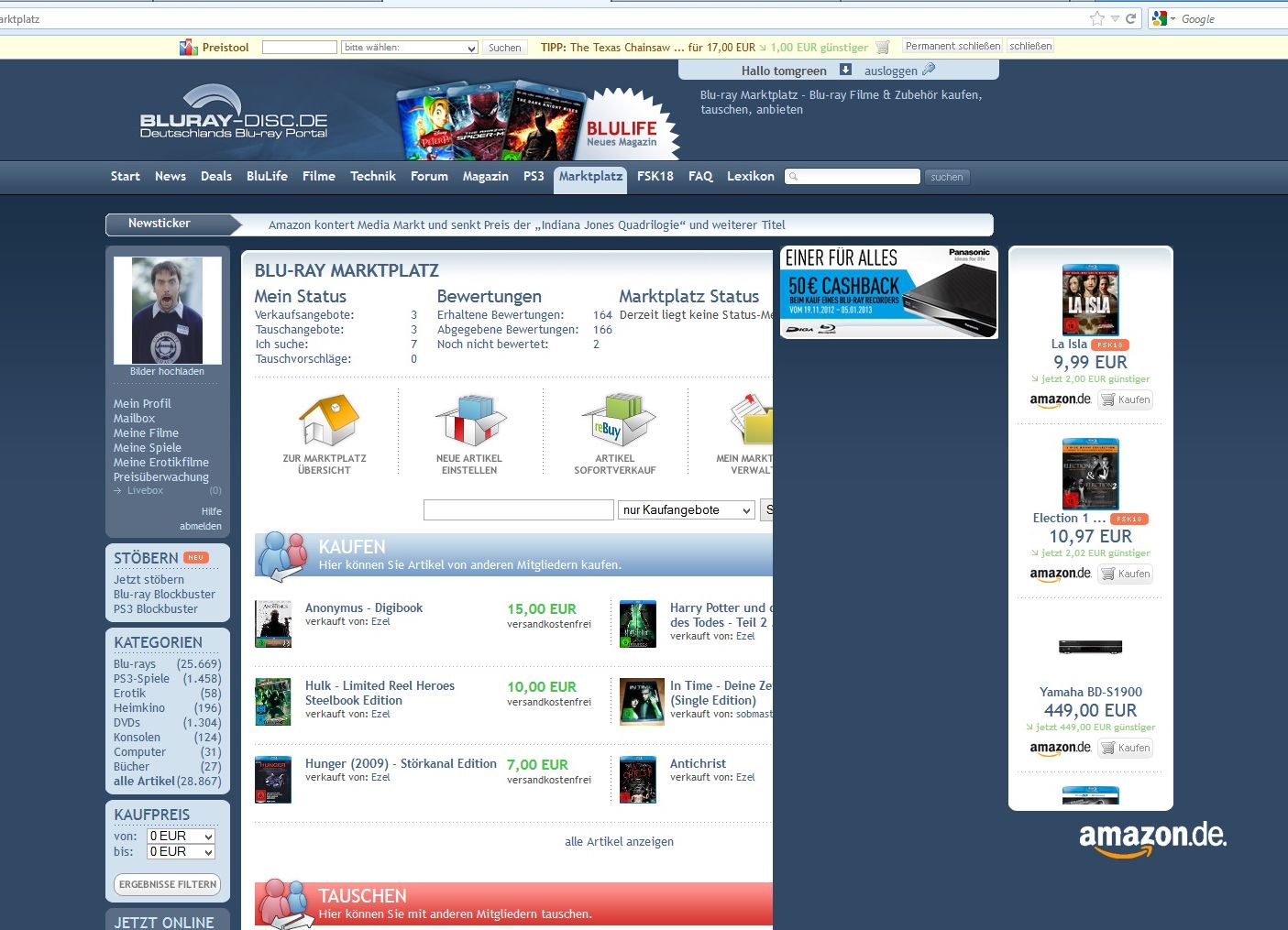Click 'Permanent schließen' in the Preistool bar
The width and height of the screenshot is (1288, 930).
tap(953, 46)
